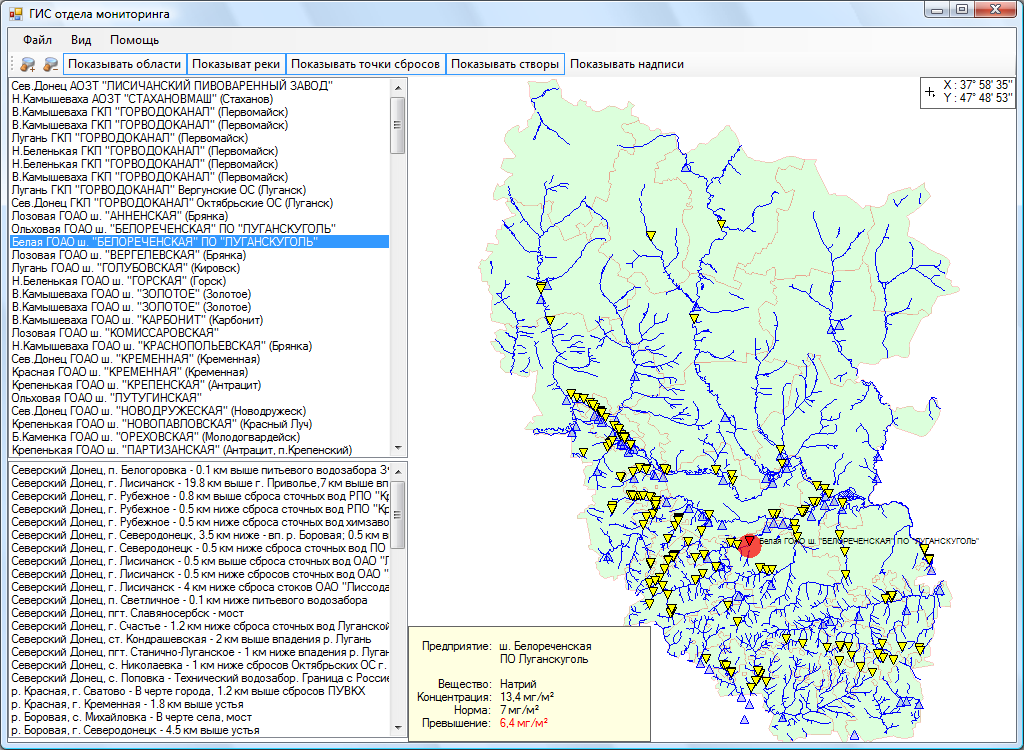This screenshot has height=750, width=1024.
Task: Click the application icon in the title bar
Action: [x=16, y=13]
